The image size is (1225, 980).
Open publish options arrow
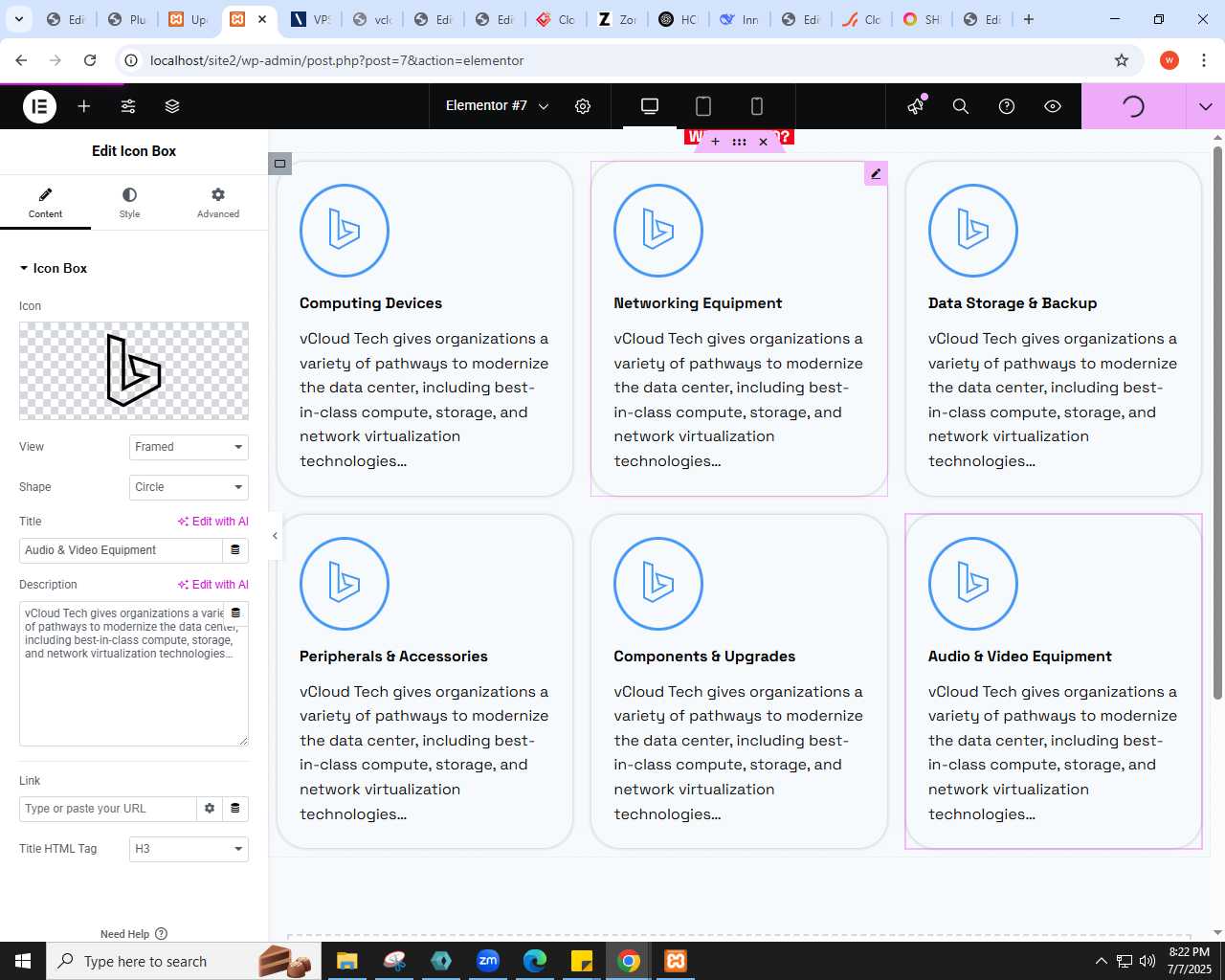[1206, 106]
